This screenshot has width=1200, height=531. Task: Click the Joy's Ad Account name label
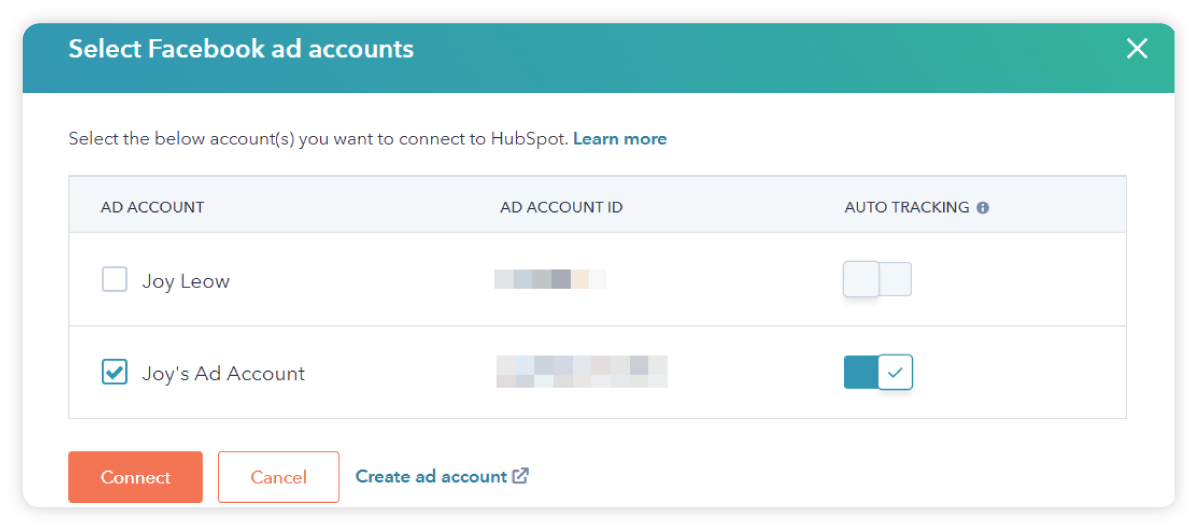pyautogui.click(x=223, y=374)
